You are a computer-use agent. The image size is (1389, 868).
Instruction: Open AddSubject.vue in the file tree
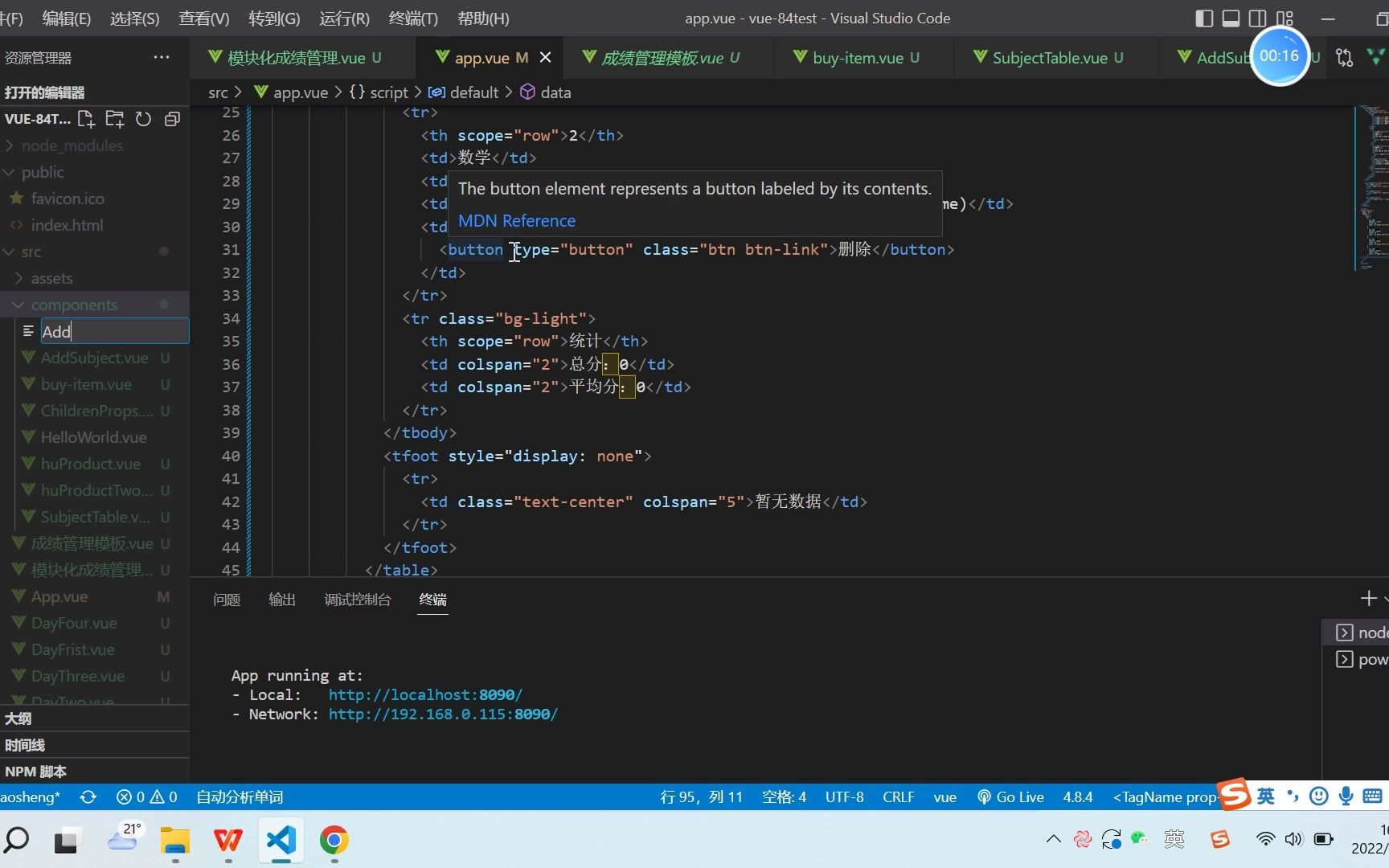[95, 358]
